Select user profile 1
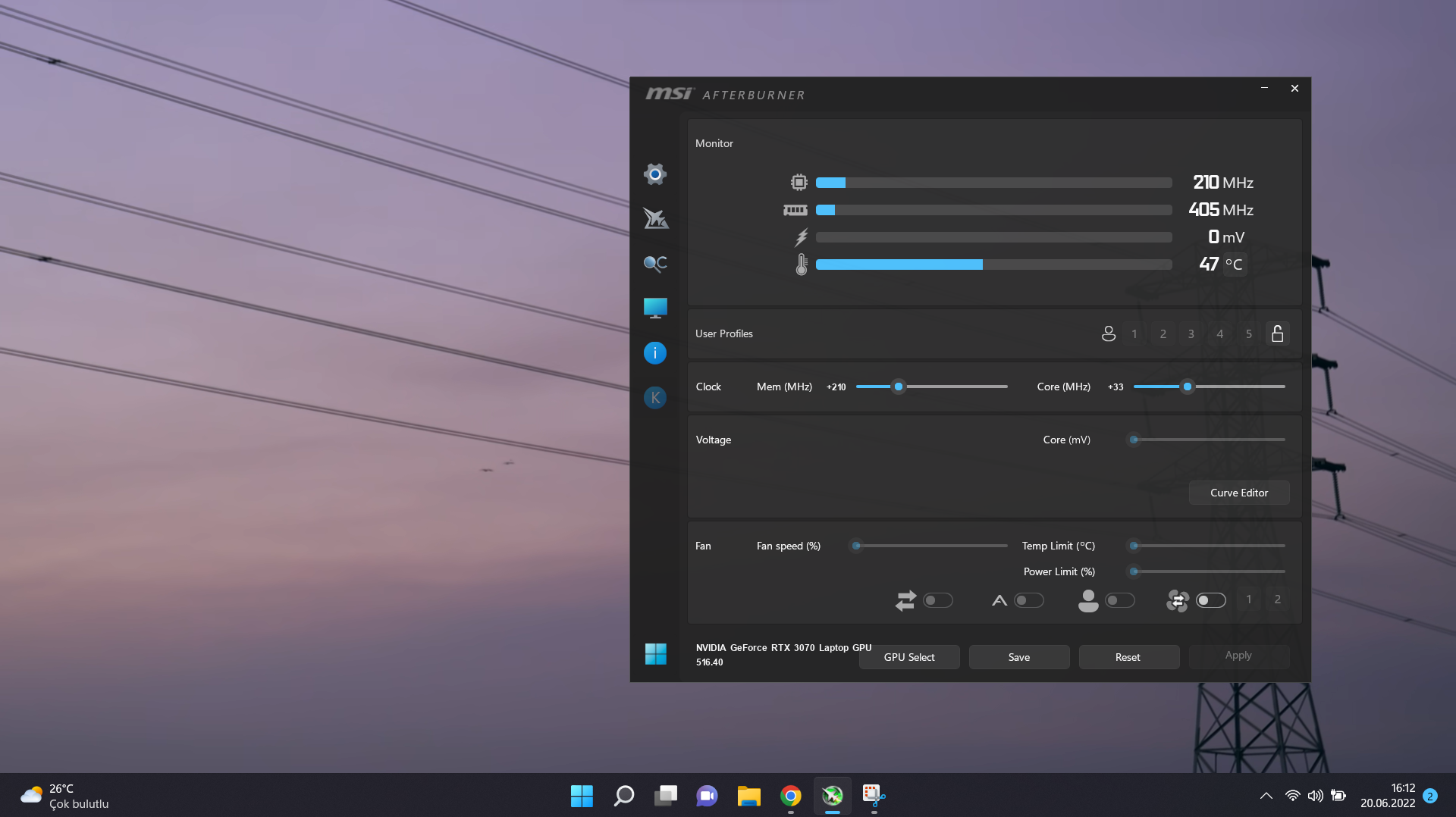This screenshot has width=1456, height=817. point(1134,333)
